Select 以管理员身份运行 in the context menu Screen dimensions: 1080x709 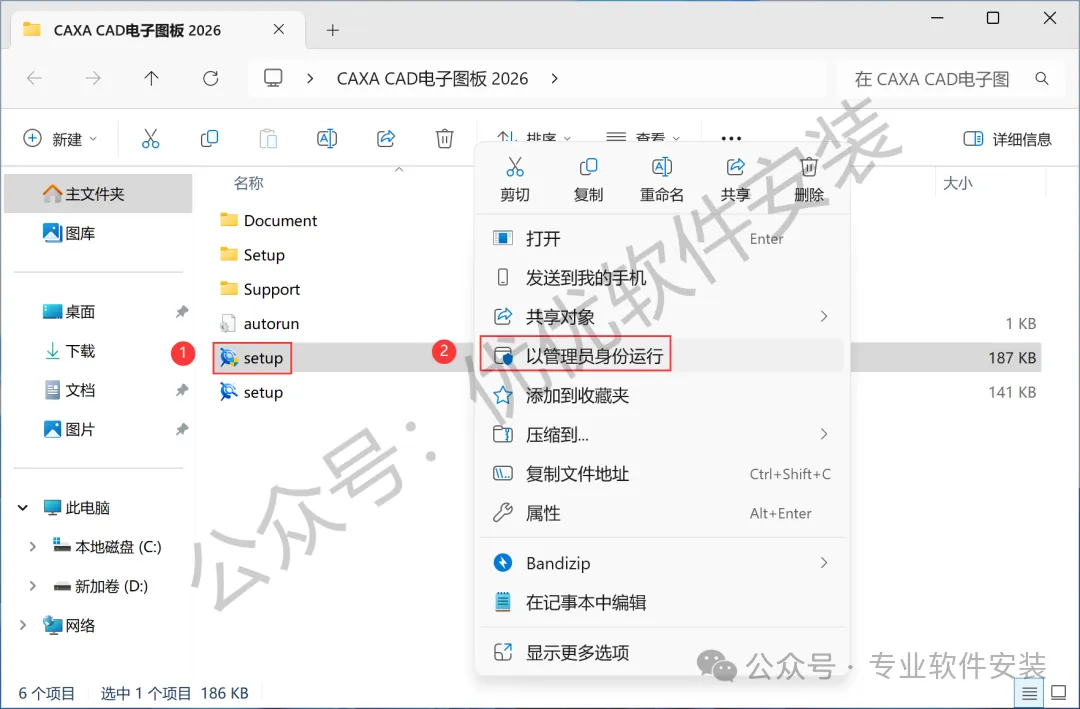[x=662, y=356]
